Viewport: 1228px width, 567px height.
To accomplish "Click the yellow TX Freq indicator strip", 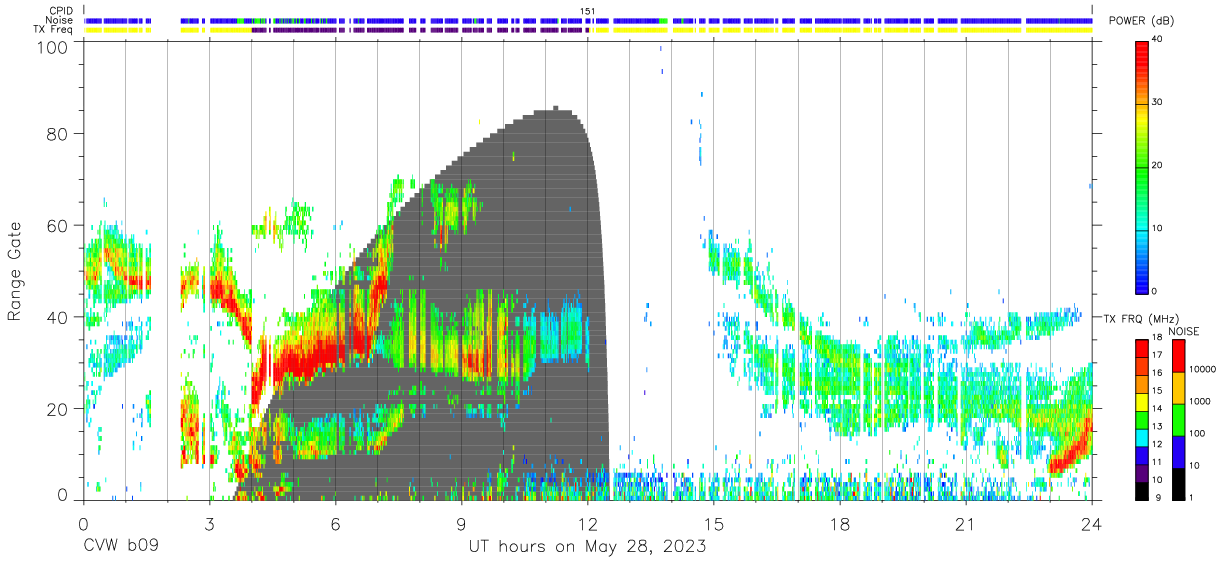I will (588, 30).
